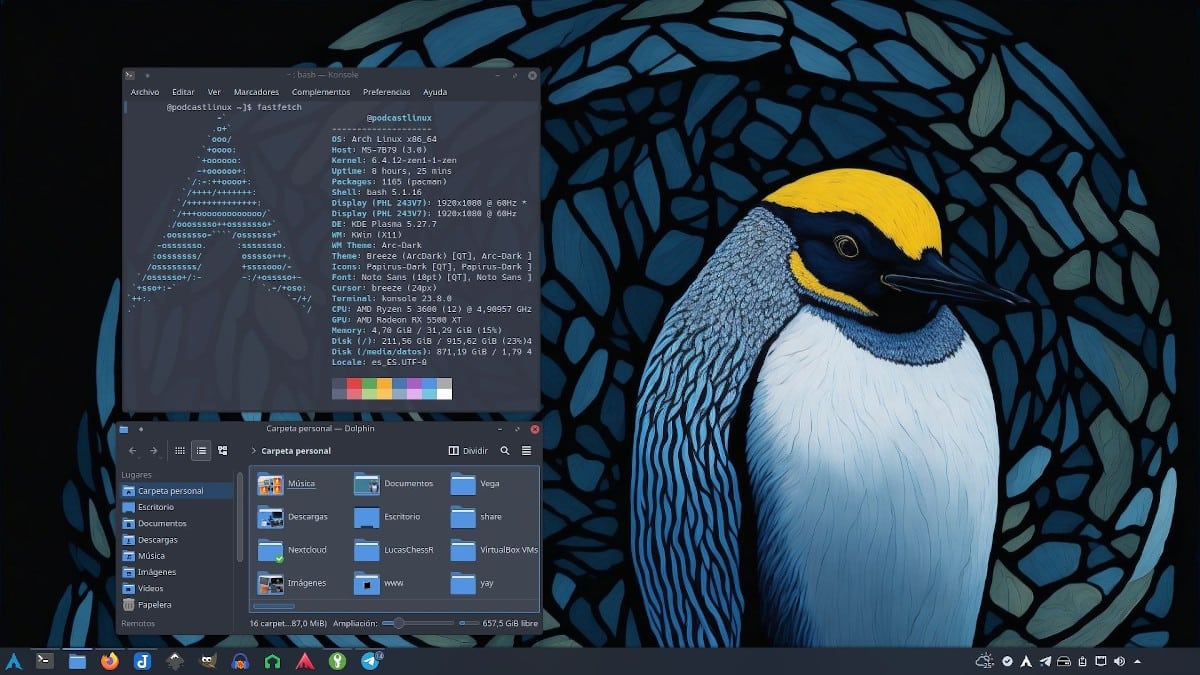Open Inkscape from the taskbar
The image size is (1200, 675).
coord(176,661)
